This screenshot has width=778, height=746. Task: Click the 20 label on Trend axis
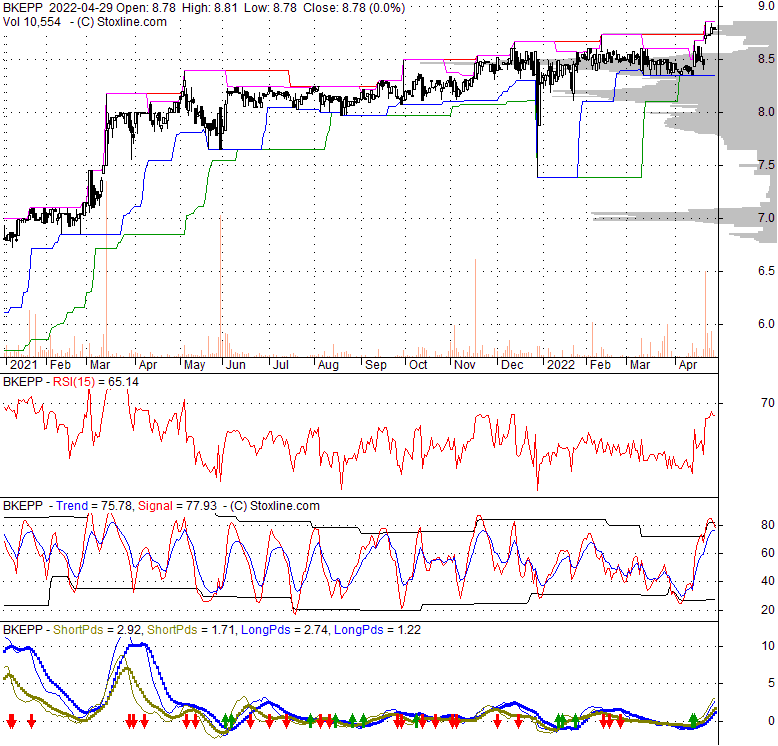click(x=768, y=610)
